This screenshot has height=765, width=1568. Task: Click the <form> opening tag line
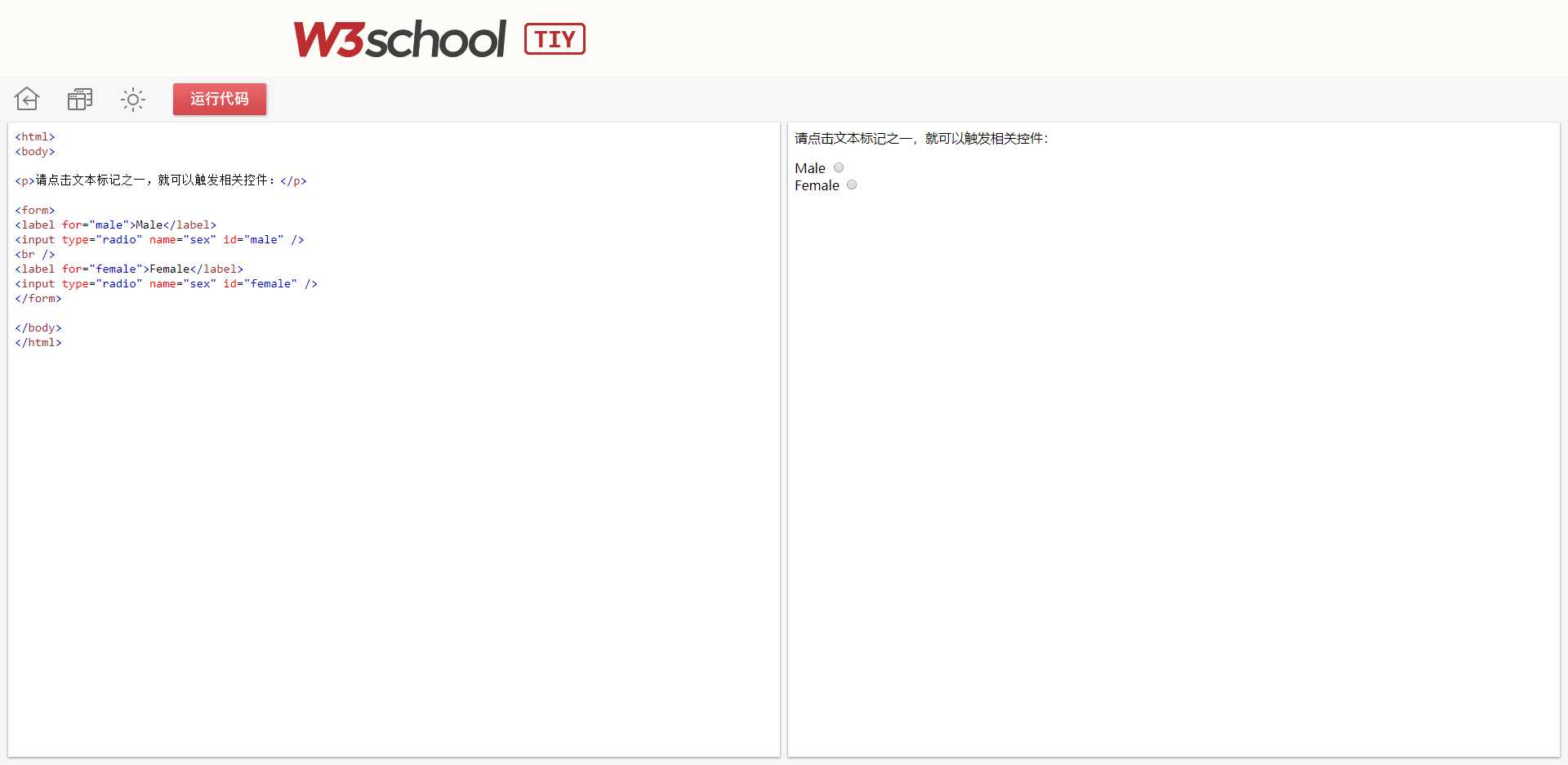pyautogui.click(x=35, y=210)
